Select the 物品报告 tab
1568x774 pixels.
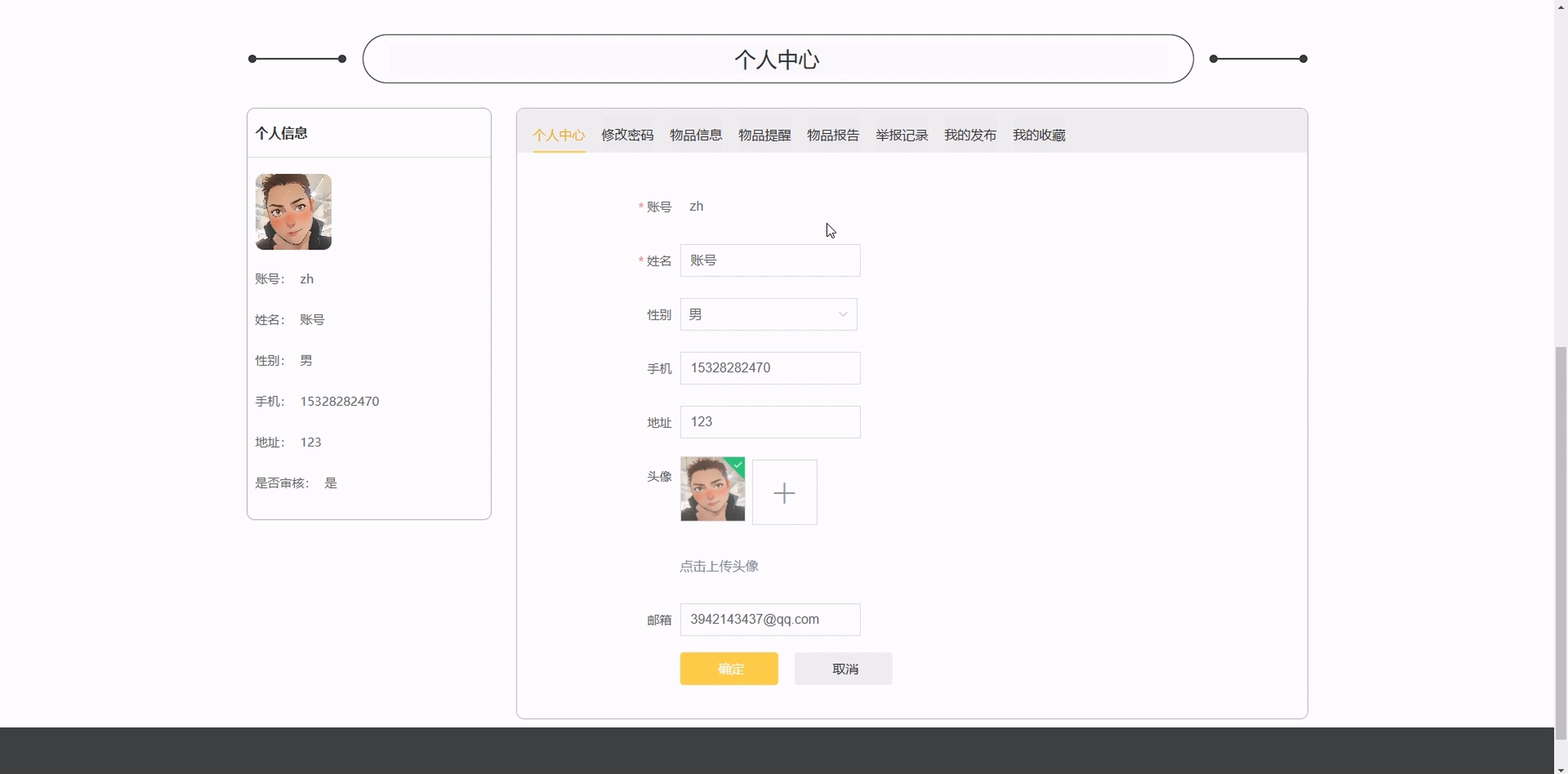[x=833, y=135]
